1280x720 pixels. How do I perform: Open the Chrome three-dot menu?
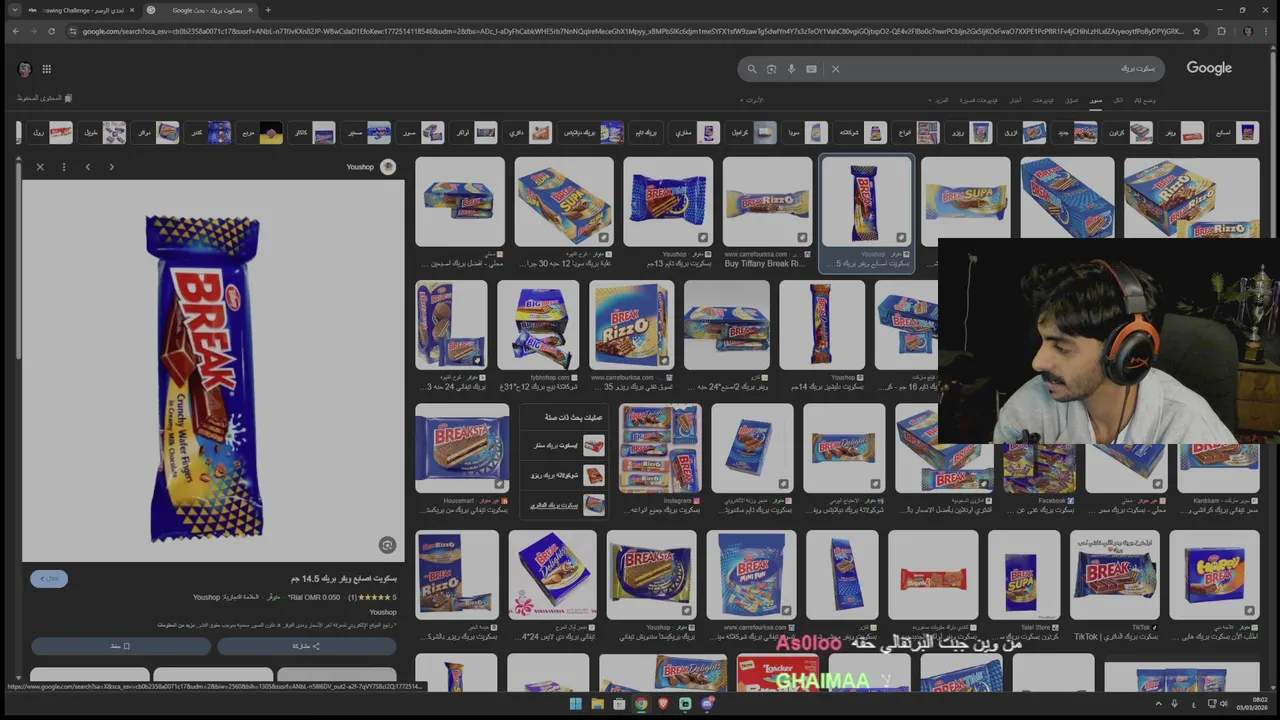pyautogui.click(x=1265, y=31)
